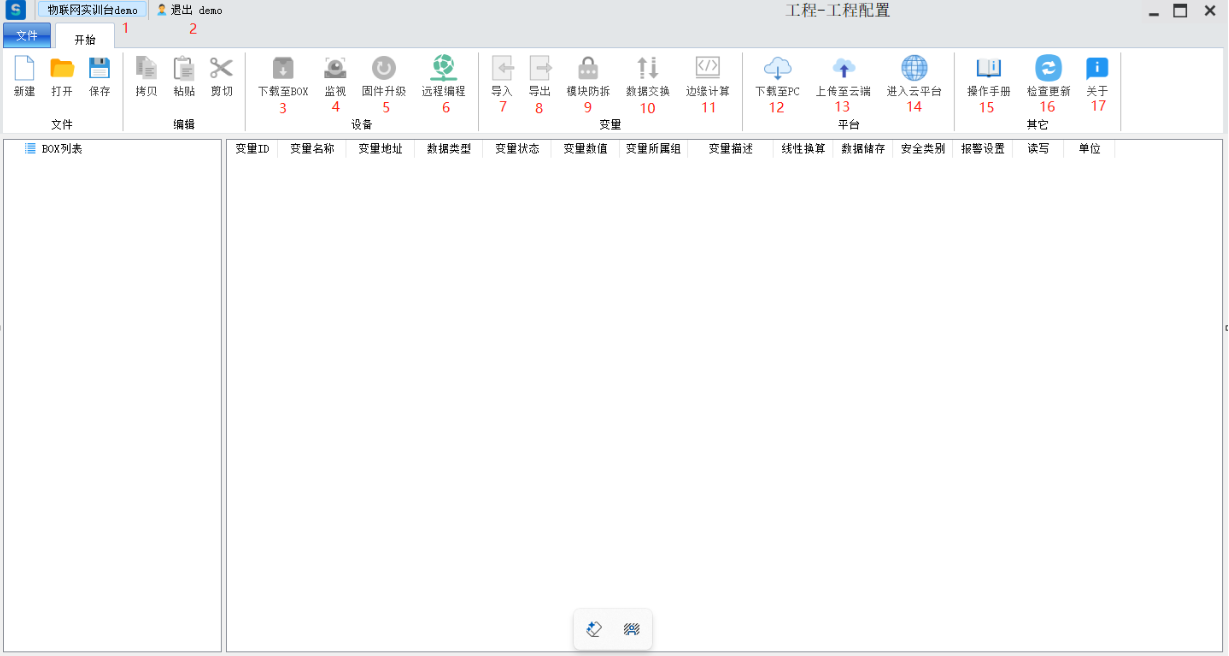Click 上传至云端 upload to cloud

[x=843, y=69]
